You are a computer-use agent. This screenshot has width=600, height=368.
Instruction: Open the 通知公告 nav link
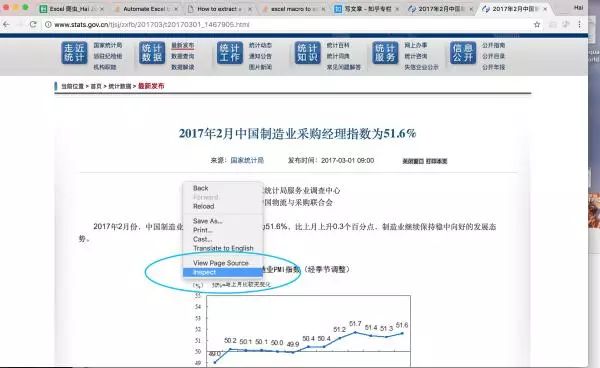point(260,56)
